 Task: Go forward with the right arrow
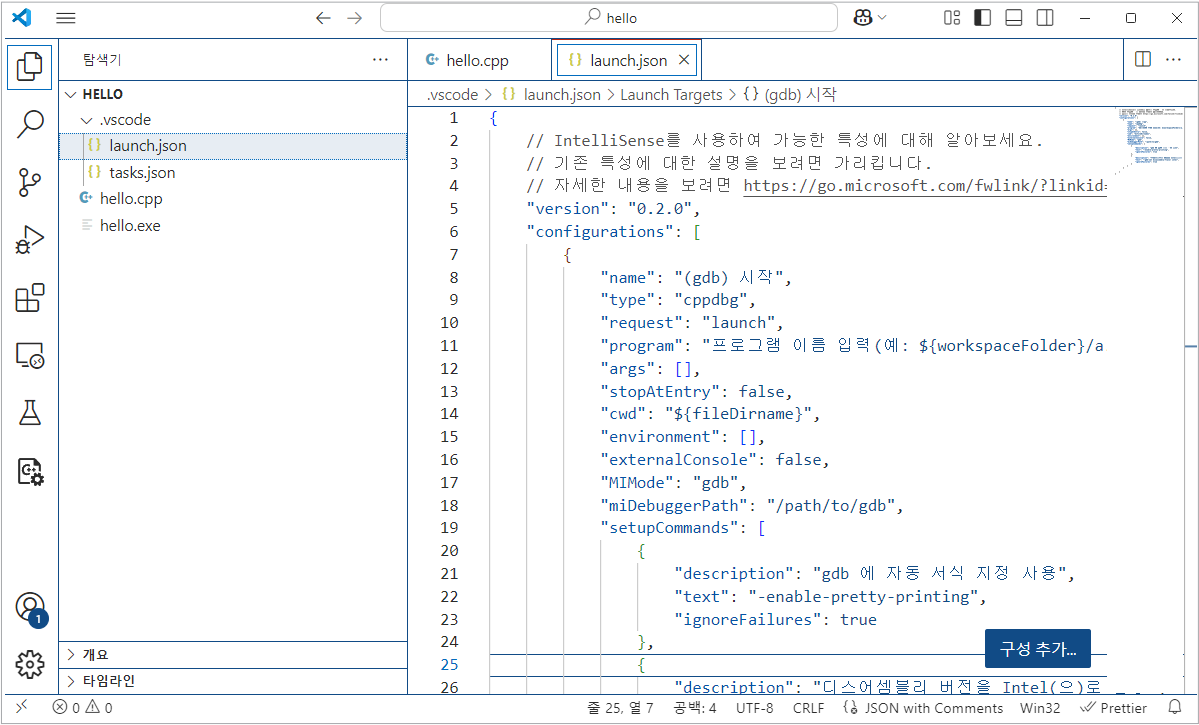click(355, 18)
